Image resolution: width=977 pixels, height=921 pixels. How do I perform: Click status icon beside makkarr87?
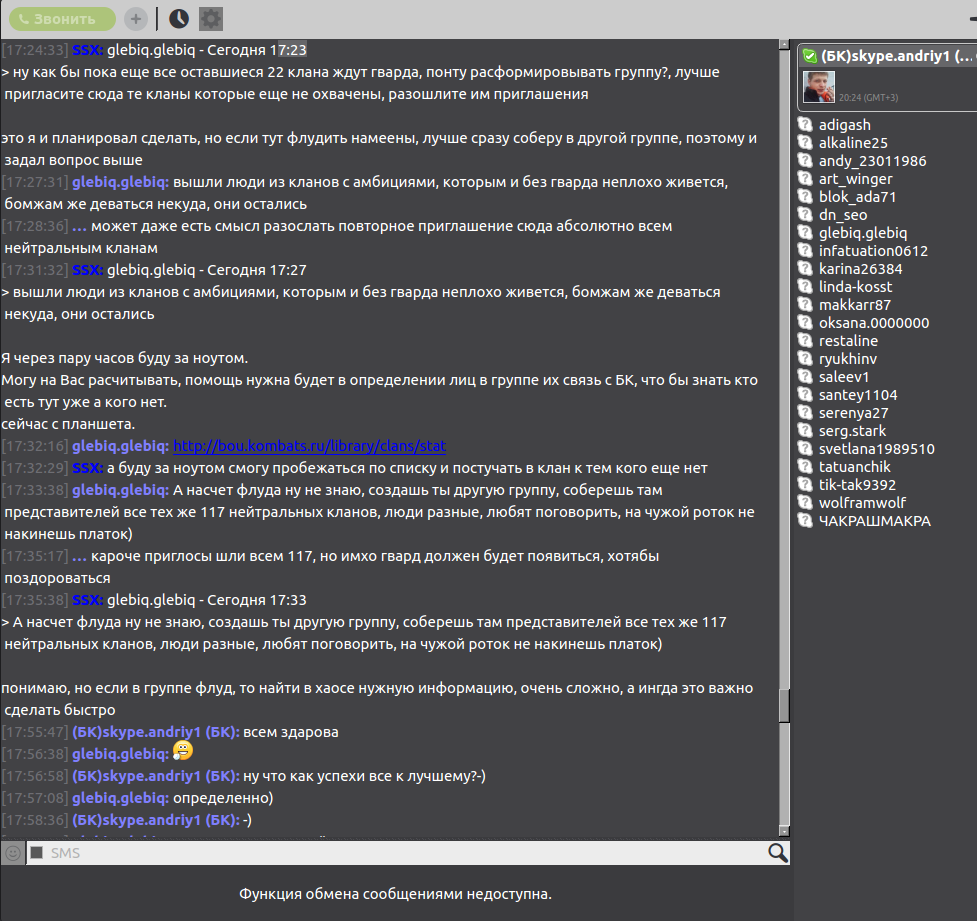coord(806,305)
